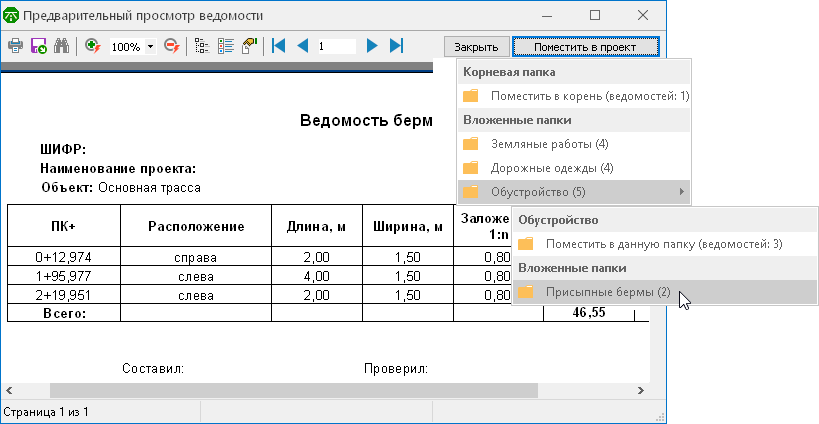The image size is (819, 424).
Task: Click the cell 1+95,977
Action: tap(64, 276)
